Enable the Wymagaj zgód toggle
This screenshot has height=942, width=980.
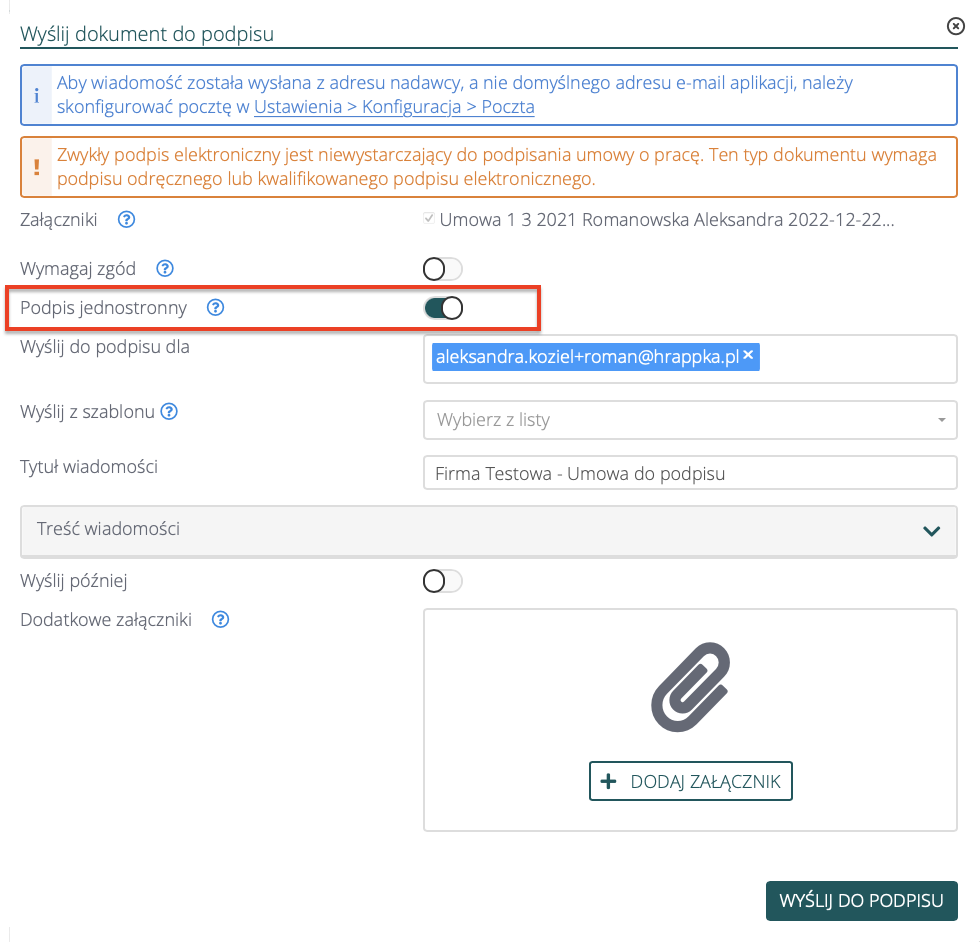[443, 269]
